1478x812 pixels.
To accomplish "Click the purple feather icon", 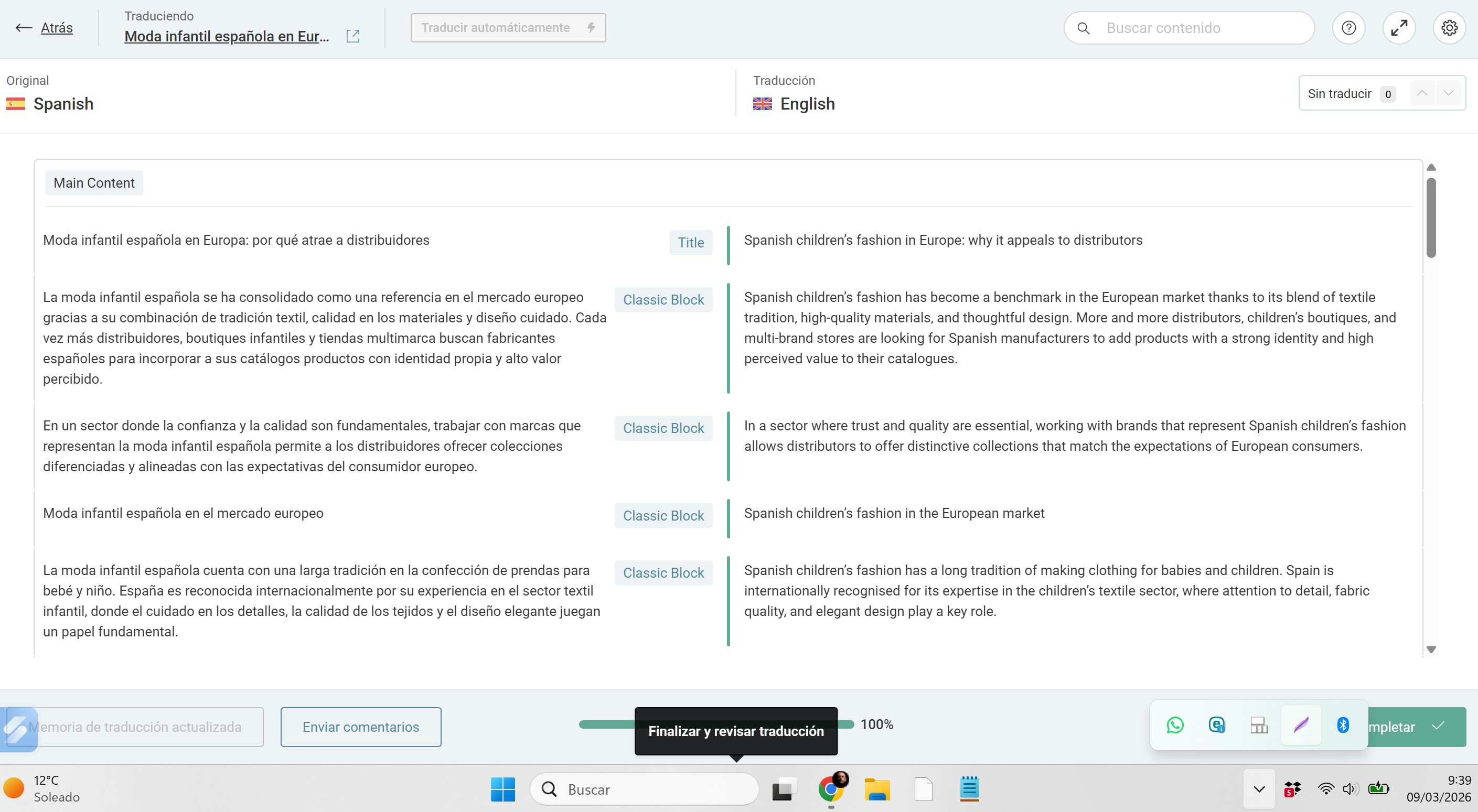I will (x=1301, y=725).
